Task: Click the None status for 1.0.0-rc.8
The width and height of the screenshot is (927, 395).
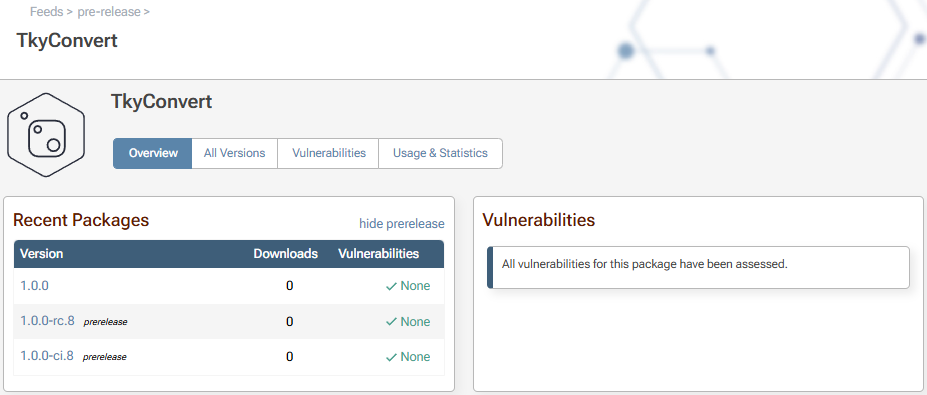Action: pyautogui.click(x=415, y=322)
